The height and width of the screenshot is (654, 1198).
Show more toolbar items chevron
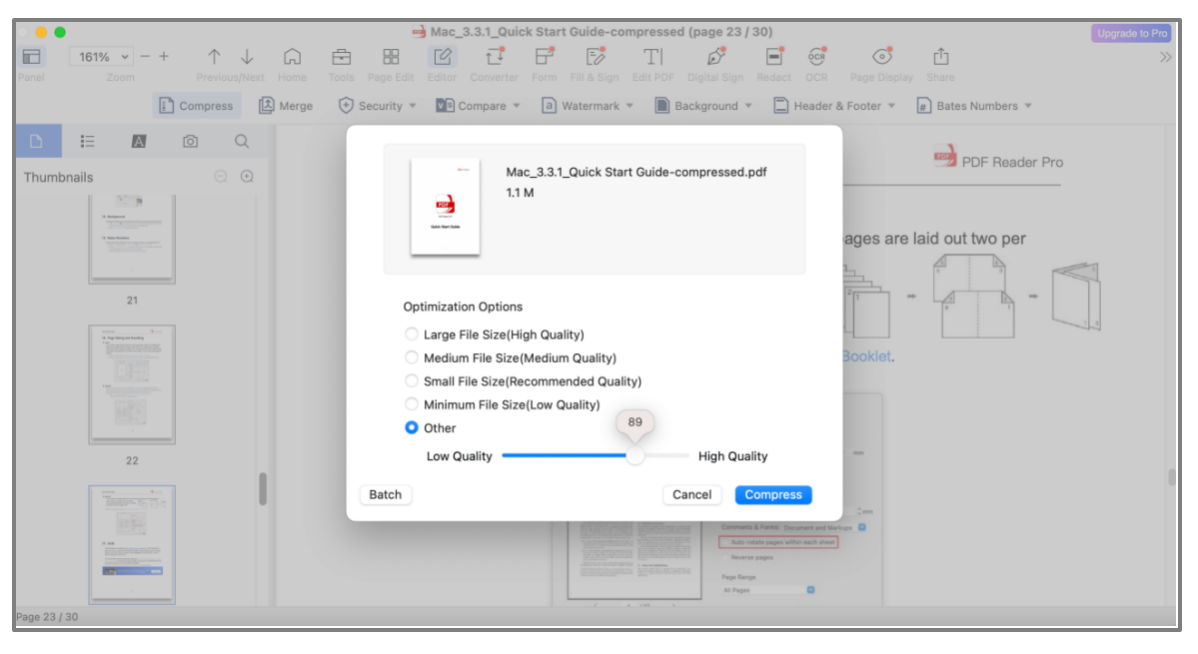tap(1165, 57)
